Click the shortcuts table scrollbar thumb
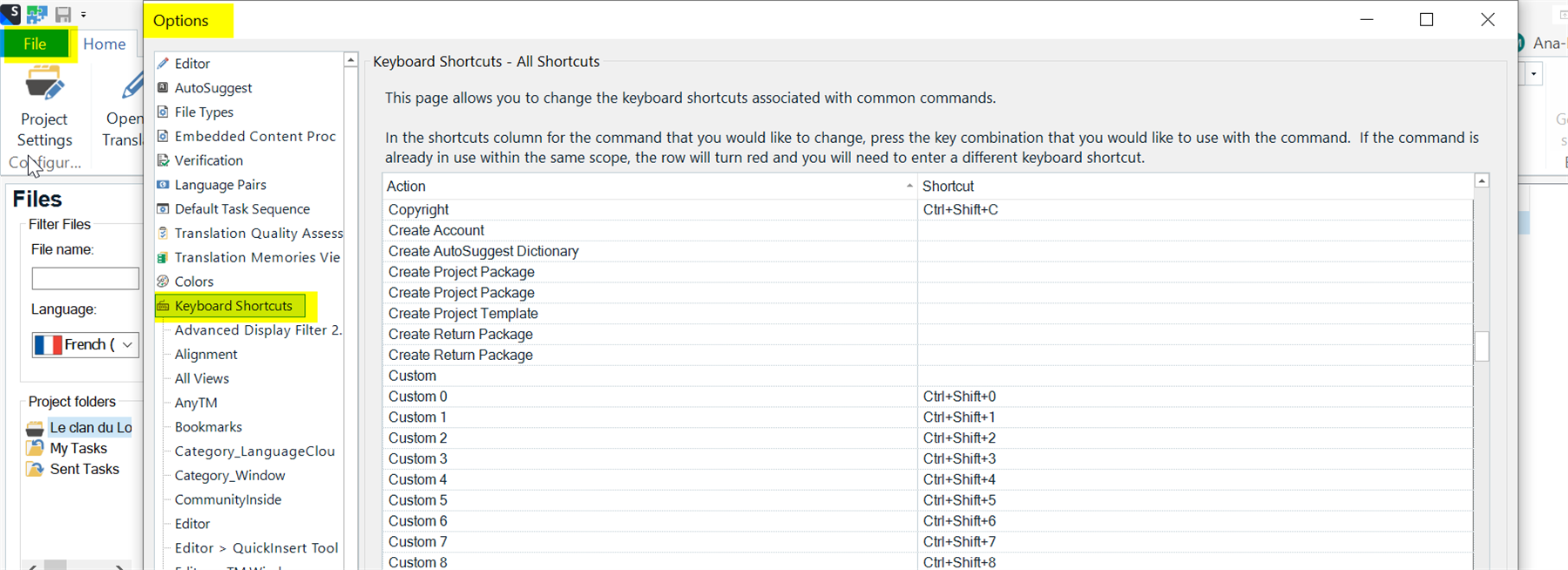Screen dimensions: 1568x570 (x=1482, y=347)
